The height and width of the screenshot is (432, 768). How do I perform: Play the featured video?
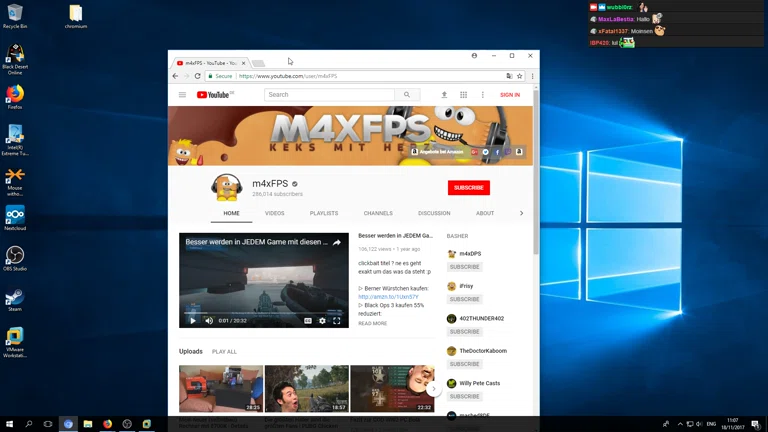click(x=193, y=321)
